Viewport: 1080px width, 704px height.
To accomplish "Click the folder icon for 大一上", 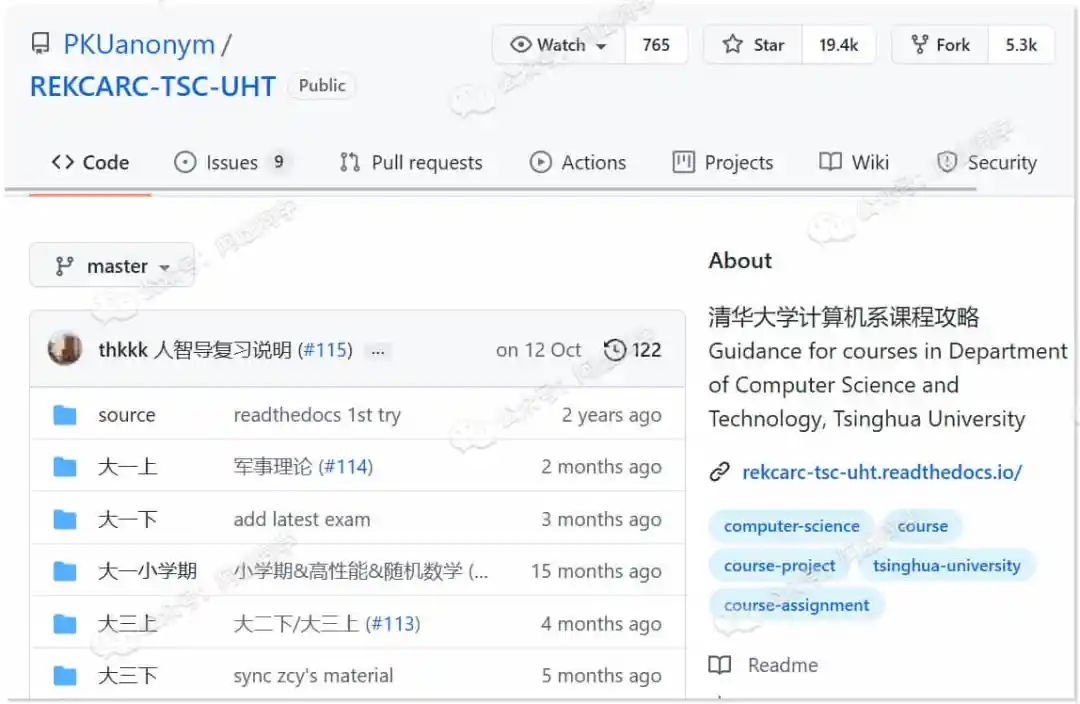I will 65,467.
